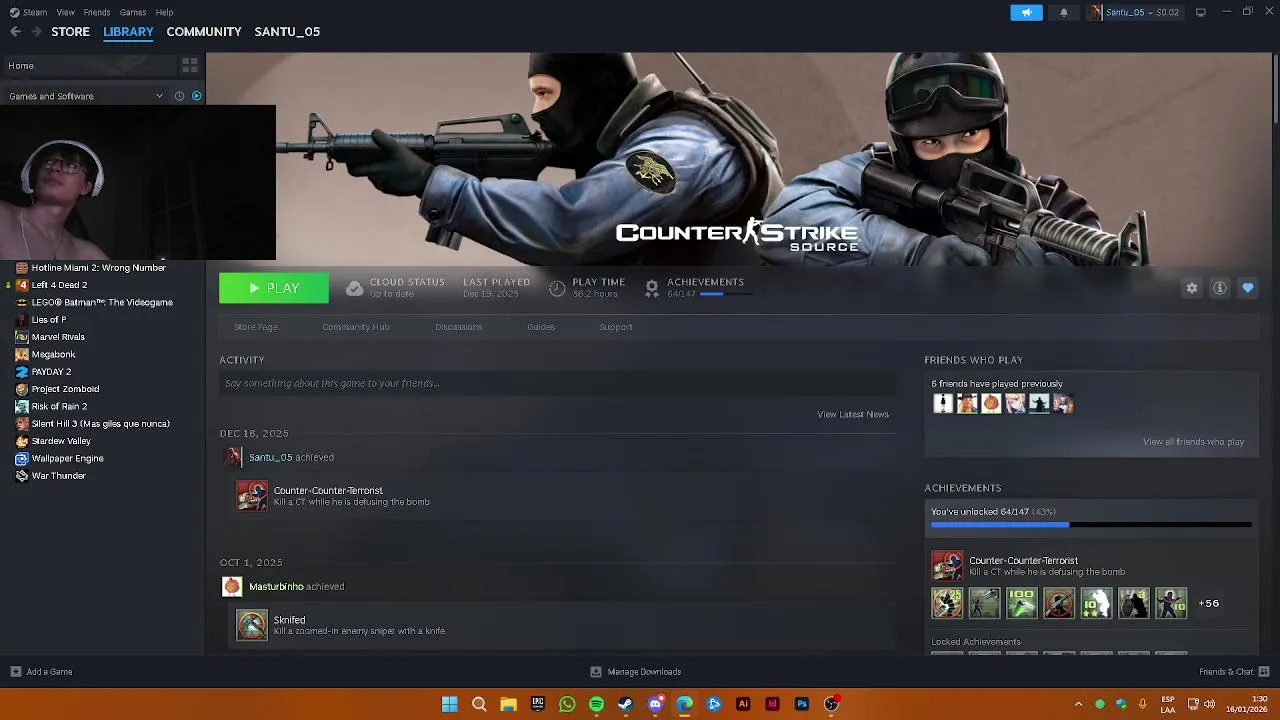The height and width of the screenshot is (720, 1280).
Task: Select Home in library sidebar
Action: click(90, 66)
